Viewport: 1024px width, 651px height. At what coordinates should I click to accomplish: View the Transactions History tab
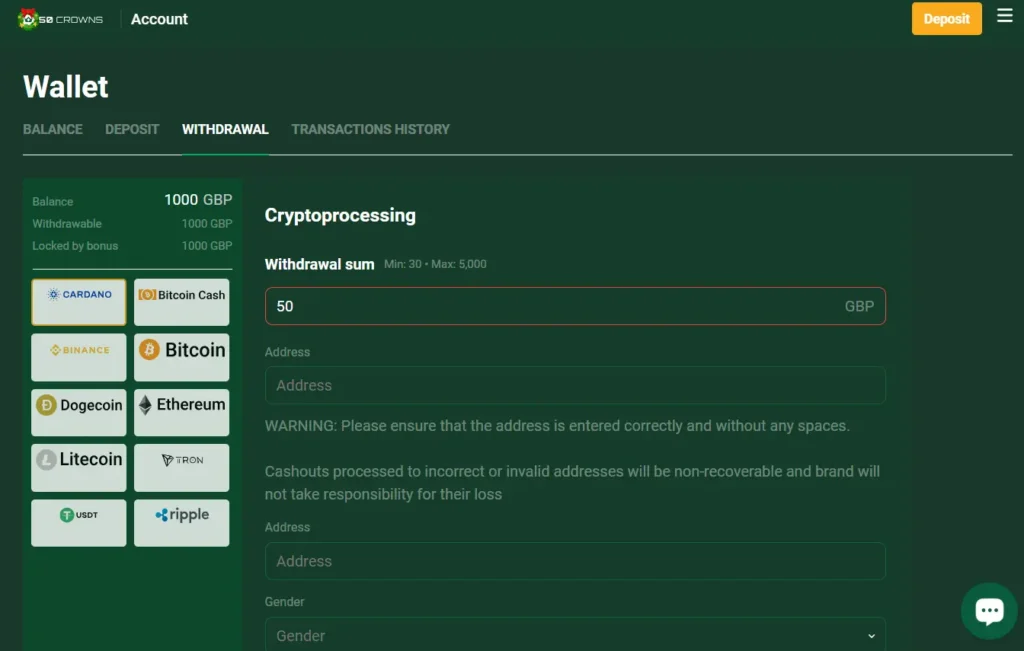pyautogui.click(x=370, y=129)
